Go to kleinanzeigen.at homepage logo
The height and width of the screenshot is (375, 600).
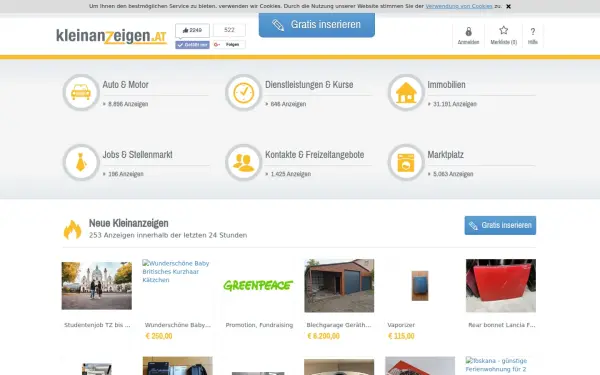pyautogui.click(x=111, y=36)
